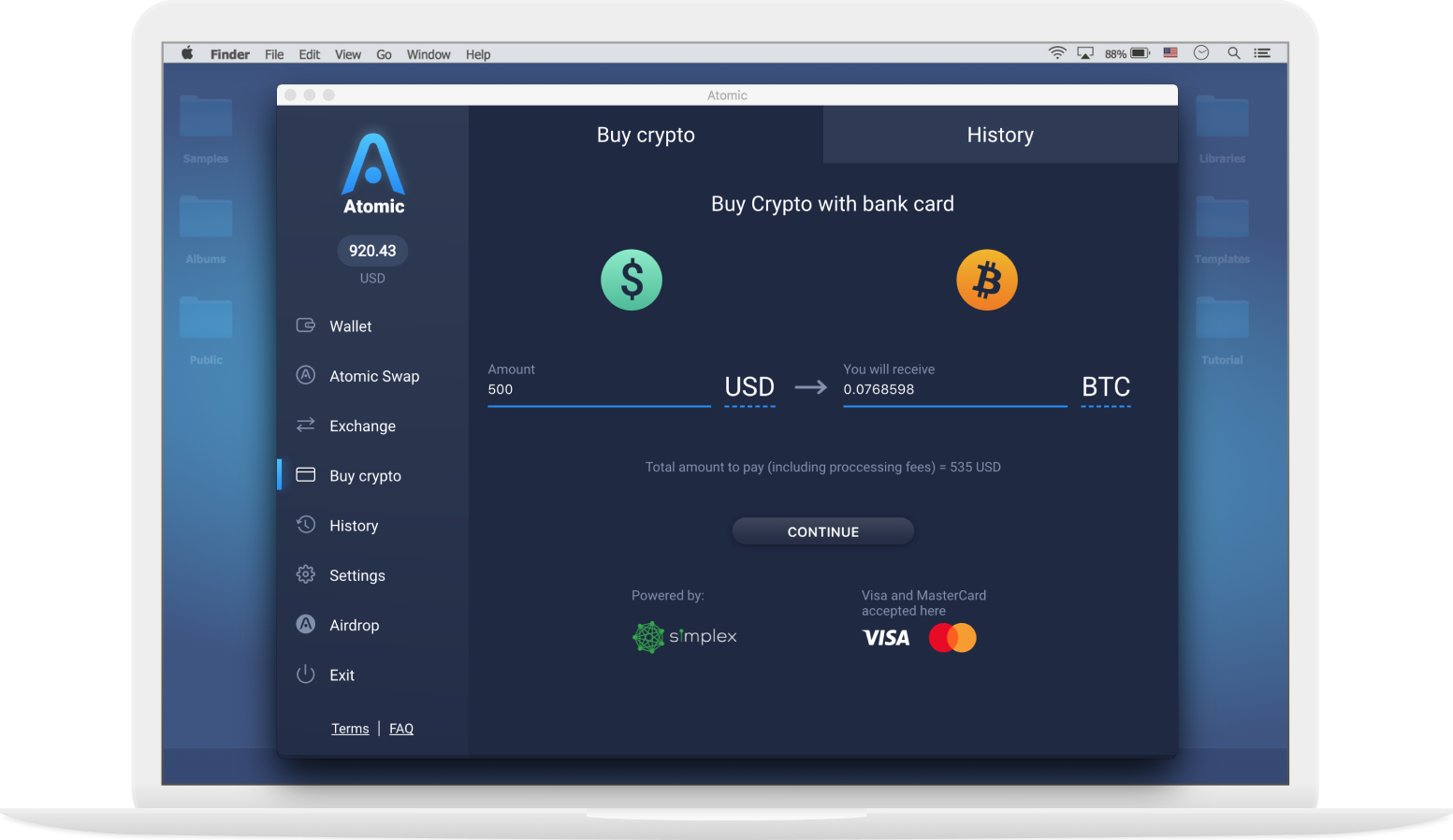Click the green dollar currency icon
The image size is (1453, 840).
(632, 280)
